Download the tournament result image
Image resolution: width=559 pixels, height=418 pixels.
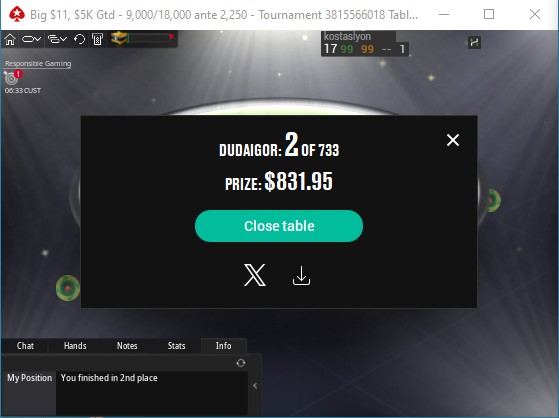coord(301,276)
